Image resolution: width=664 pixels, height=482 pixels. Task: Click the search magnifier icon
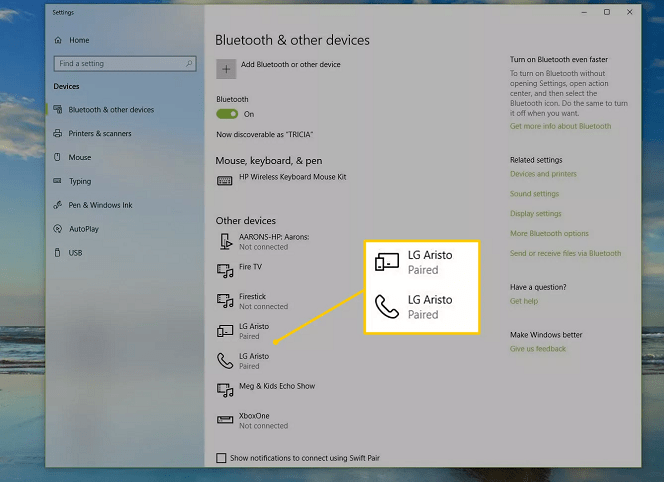(189, 64)
